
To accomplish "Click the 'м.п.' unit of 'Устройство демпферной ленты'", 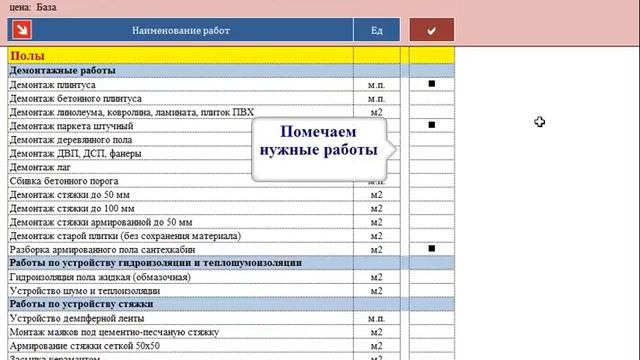I will pyautogui.click(x=376, y=318).
